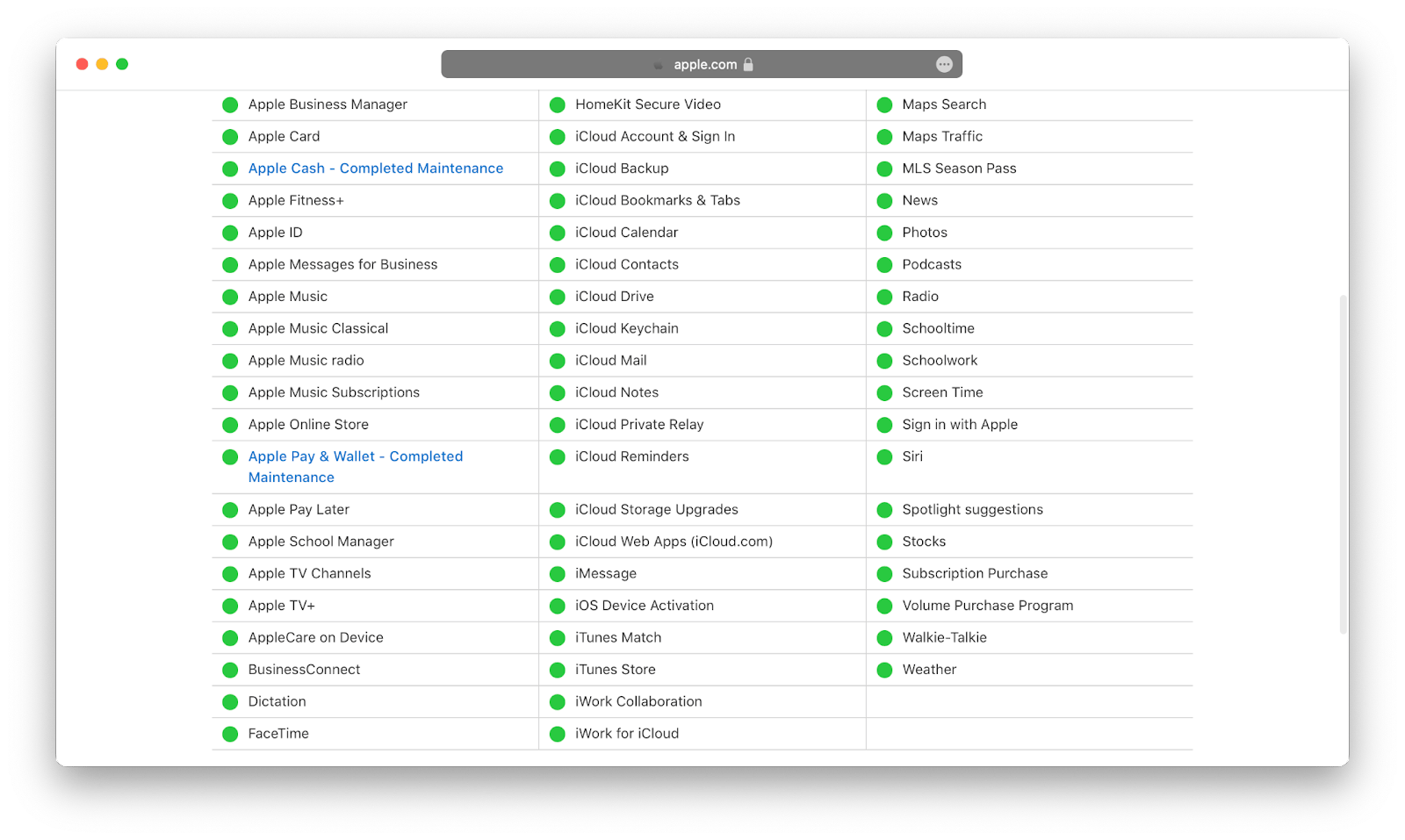Viewport: 1405px width, 840px height.
Task: Click iCloud Storage Upgrades text
Action: pos(656,509)
